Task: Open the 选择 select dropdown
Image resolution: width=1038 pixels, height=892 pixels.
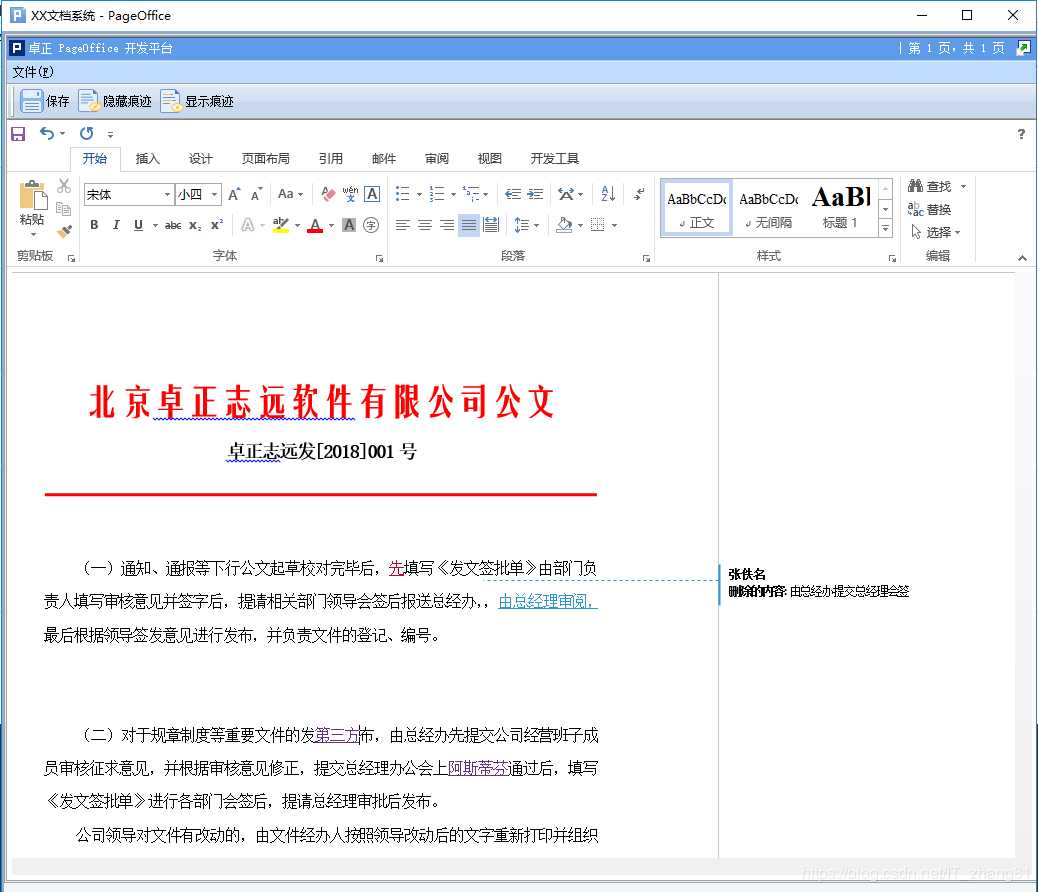Action: tap(935, 232)
